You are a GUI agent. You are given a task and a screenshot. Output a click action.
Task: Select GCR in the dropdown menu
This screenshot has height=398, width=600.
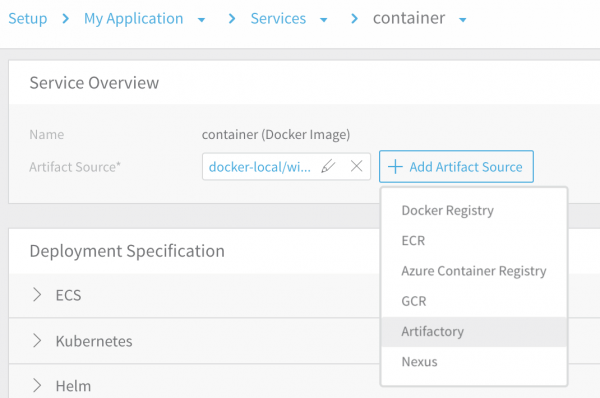(474, 301)
